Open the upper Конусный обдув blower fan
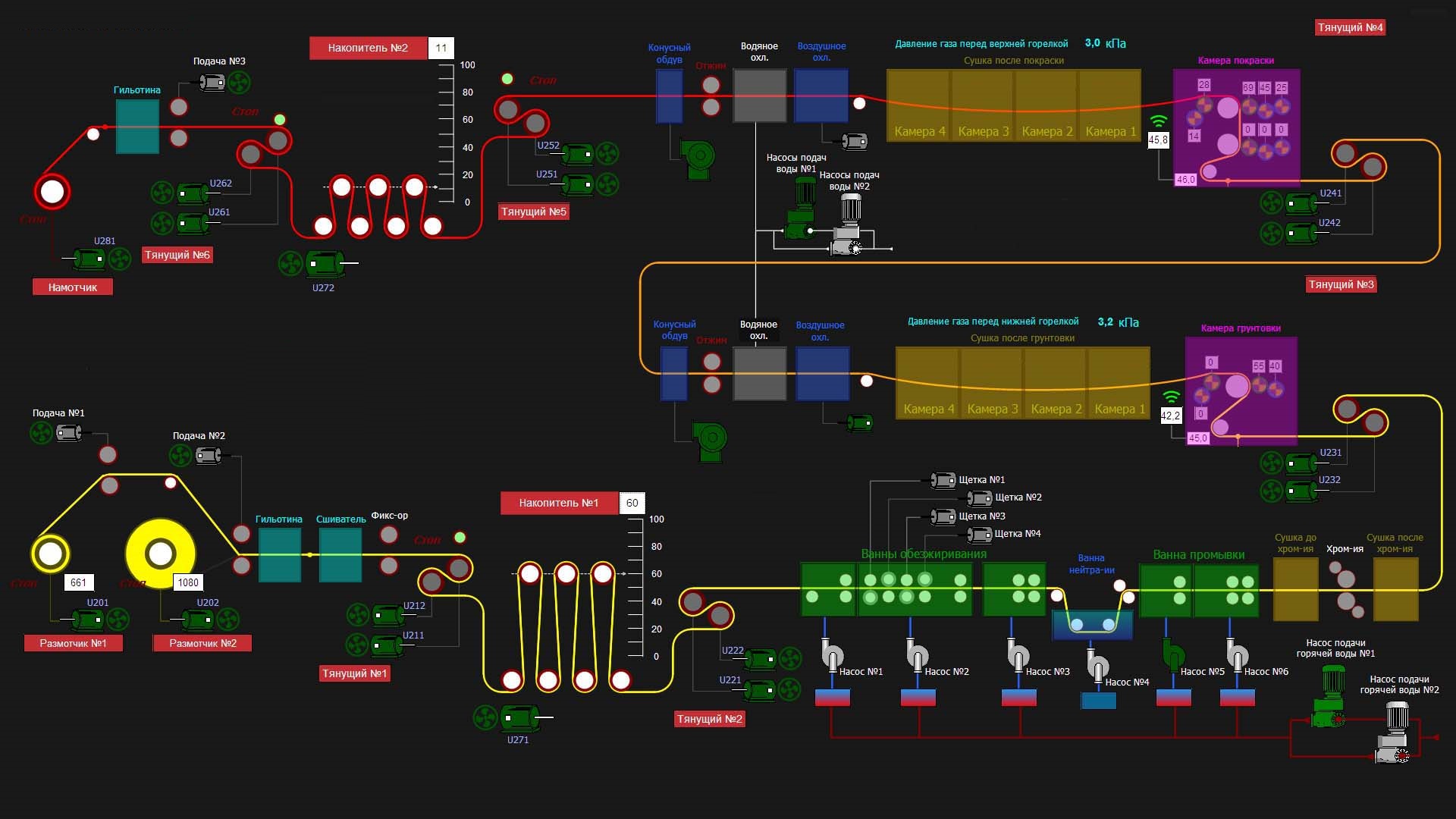The image size is (1456, 819). coord(698,158)
